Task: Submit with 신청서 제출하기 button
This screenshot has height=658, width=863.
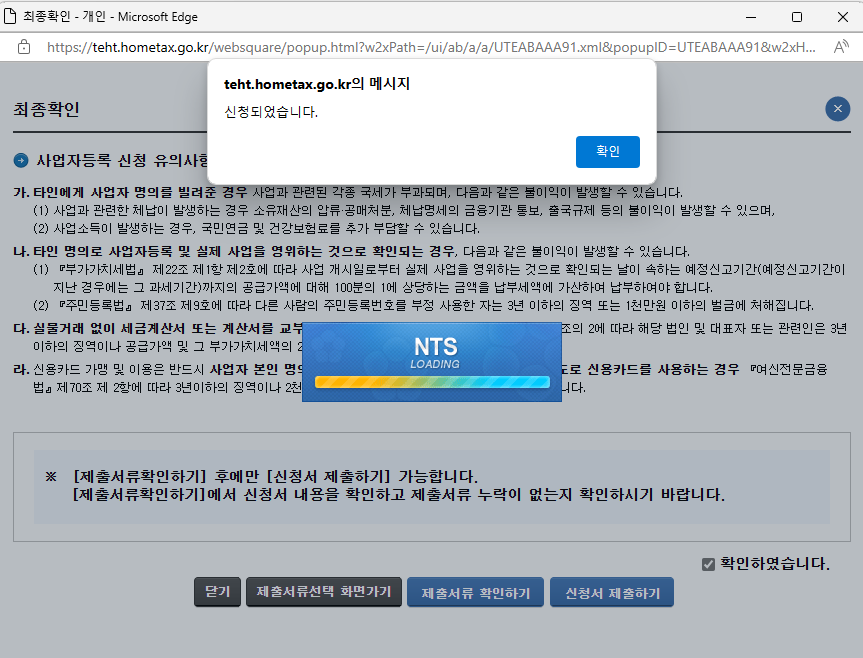Action: pos(612,592)
